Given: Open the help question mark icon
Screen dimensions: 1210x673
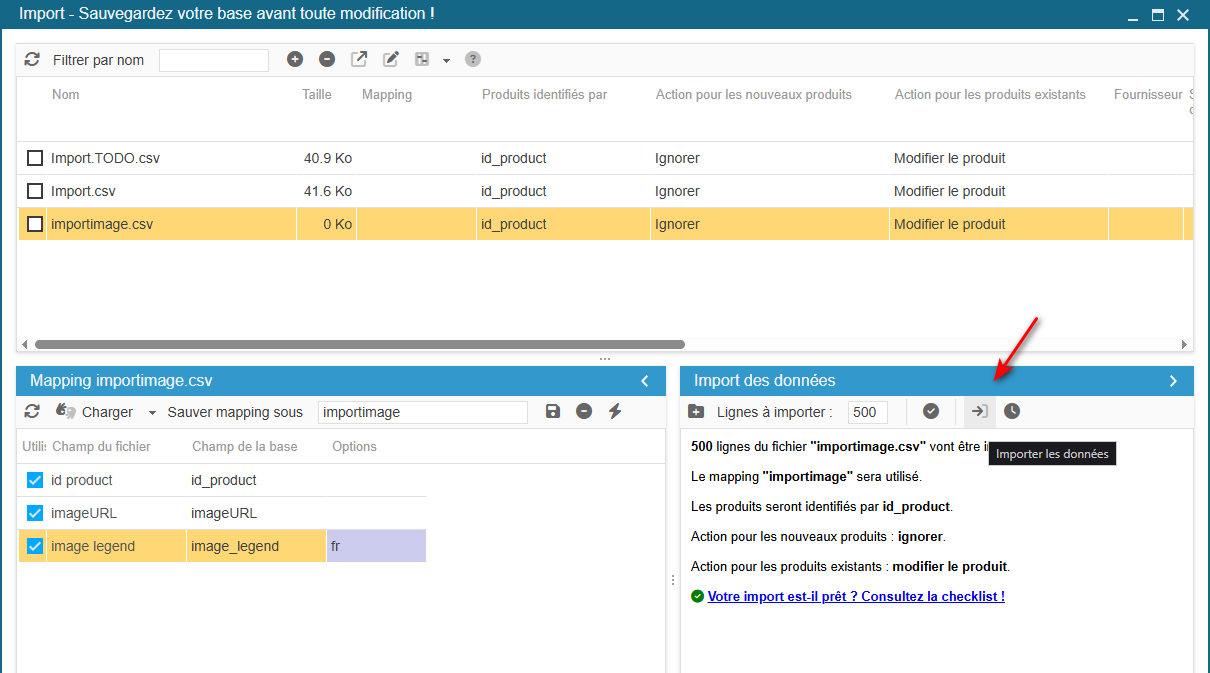Looking at the screenshot, I should coord(473,60).
